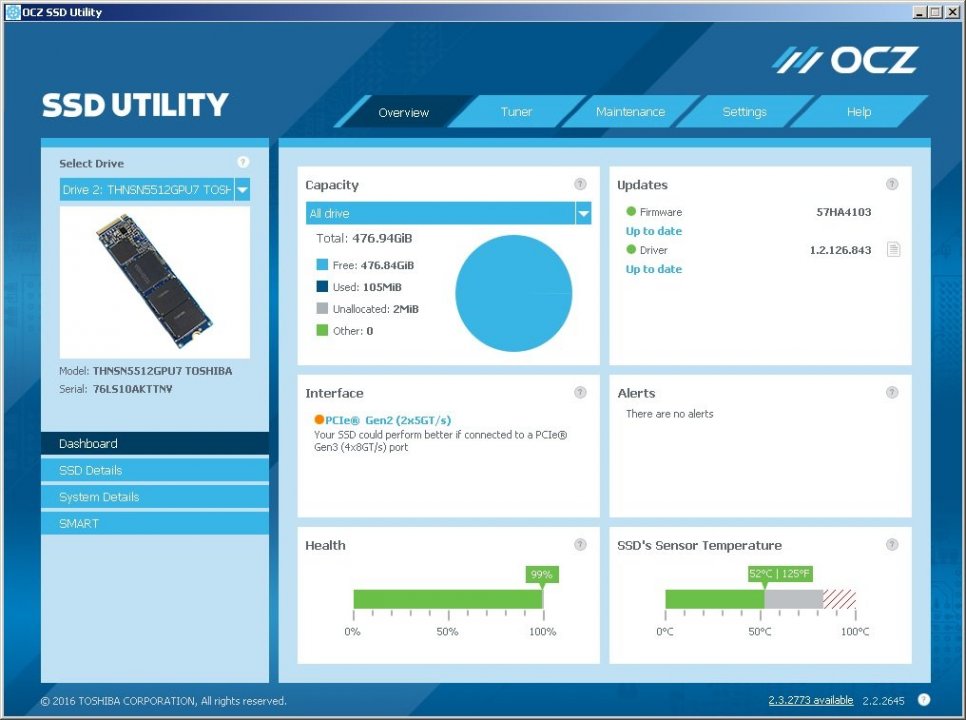Click Firmware Up to date link
This screenshot has height=720, width=966.
click(x=654, y=231)
